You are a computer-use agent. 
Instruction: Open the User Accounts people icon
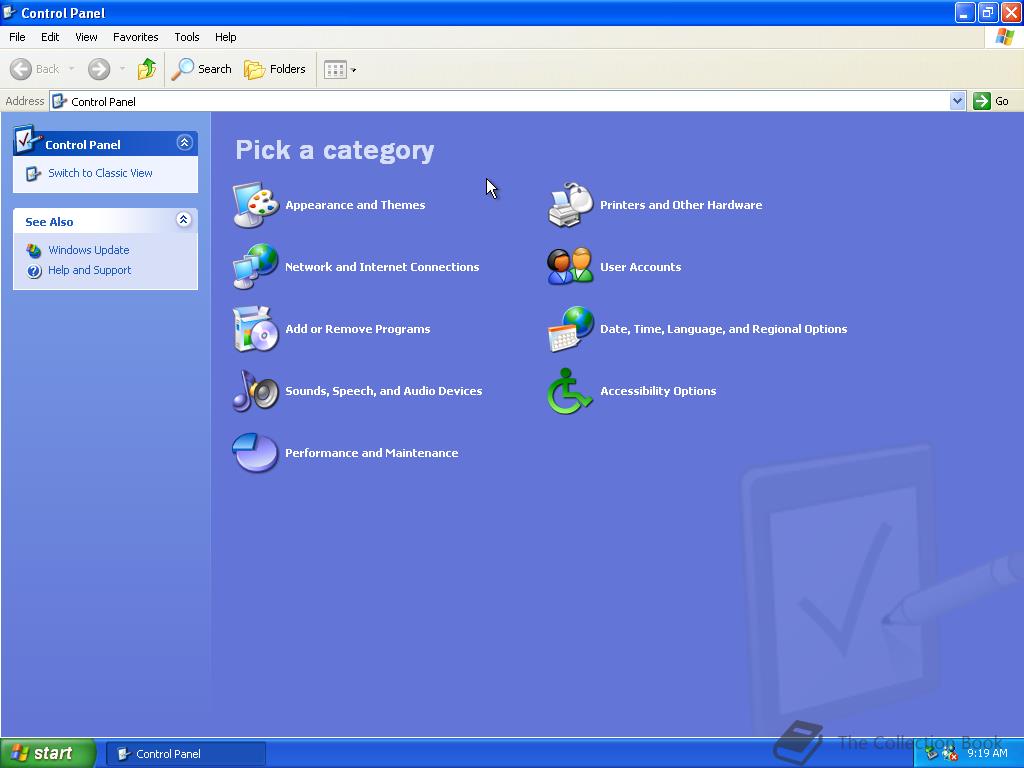[570, 266]
